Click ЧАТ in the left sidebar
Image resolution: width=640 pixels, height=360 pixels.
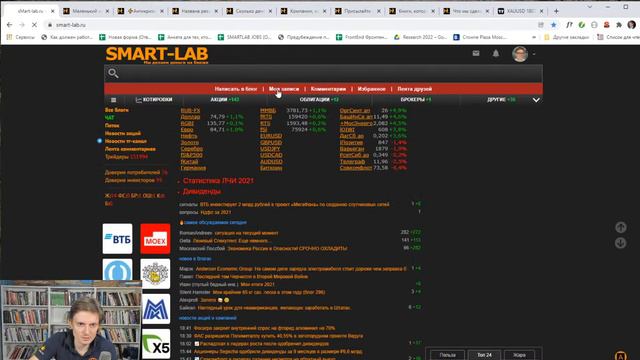pos(109,118)
